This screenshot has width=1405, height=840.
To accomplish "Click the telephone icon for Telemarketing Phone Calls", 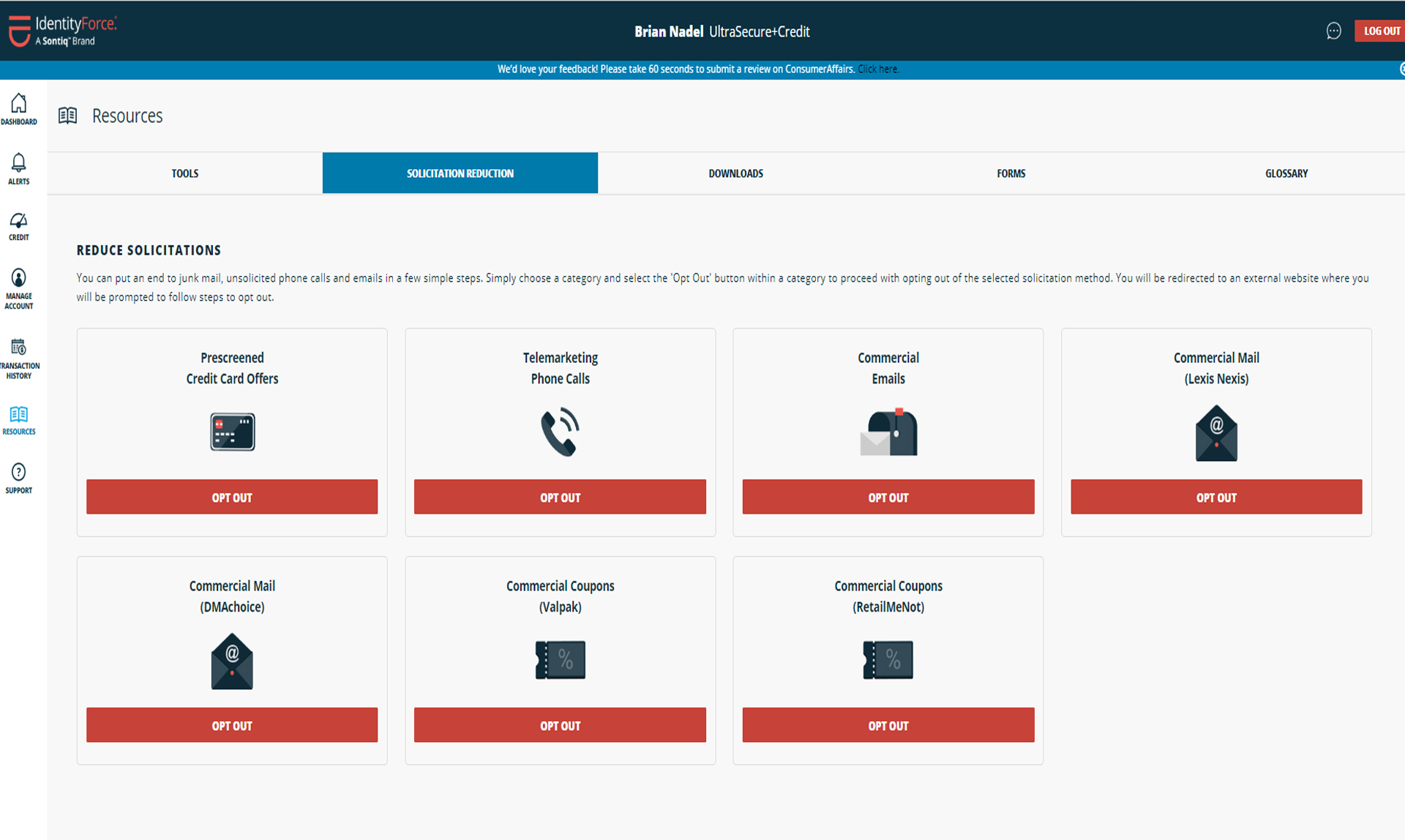I will 560,432.
